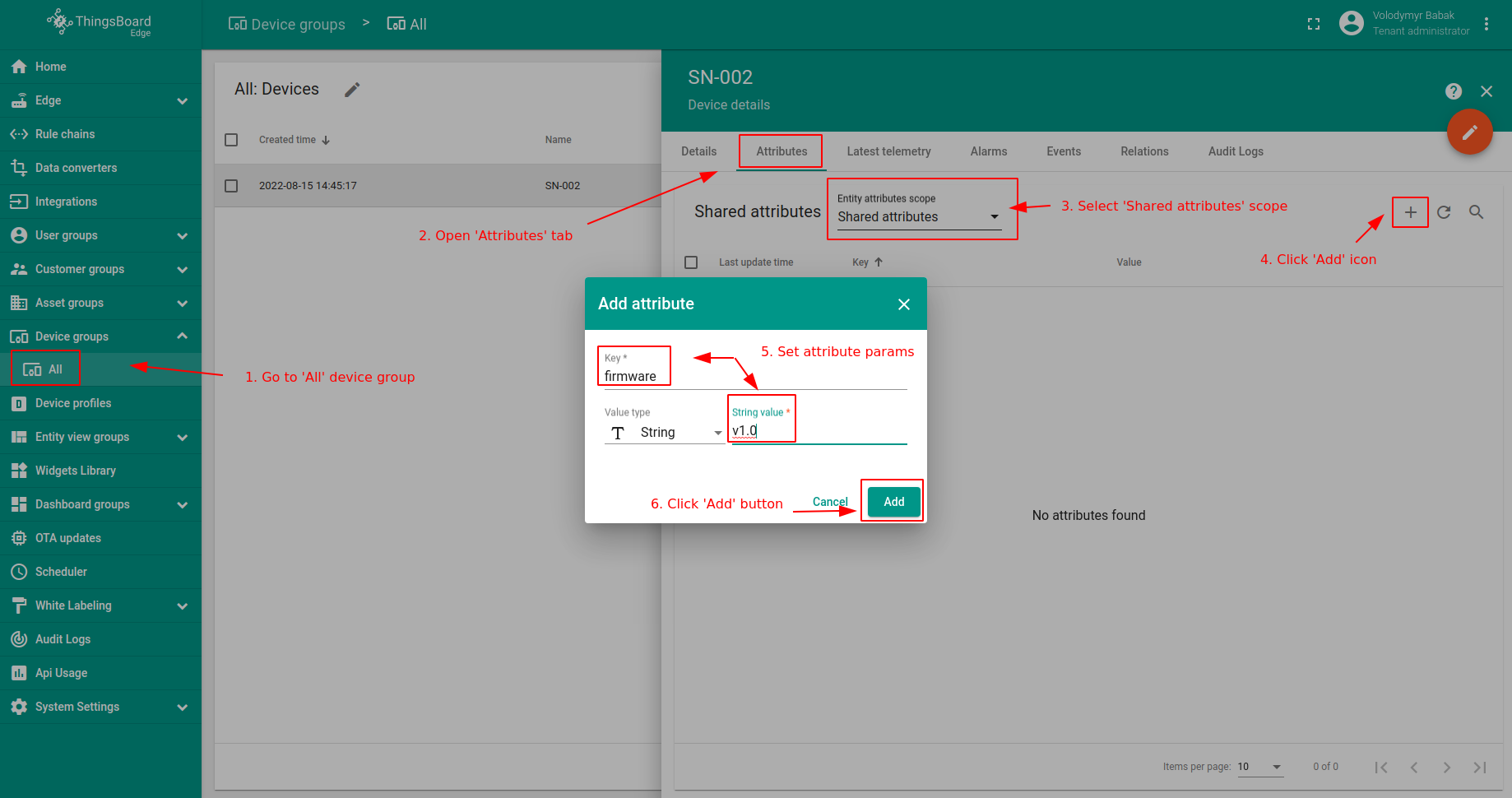Viewport: 1512px width, 798px height.
Task: Expand System Settings in the sidebar
Action: [x=182, y=707]
